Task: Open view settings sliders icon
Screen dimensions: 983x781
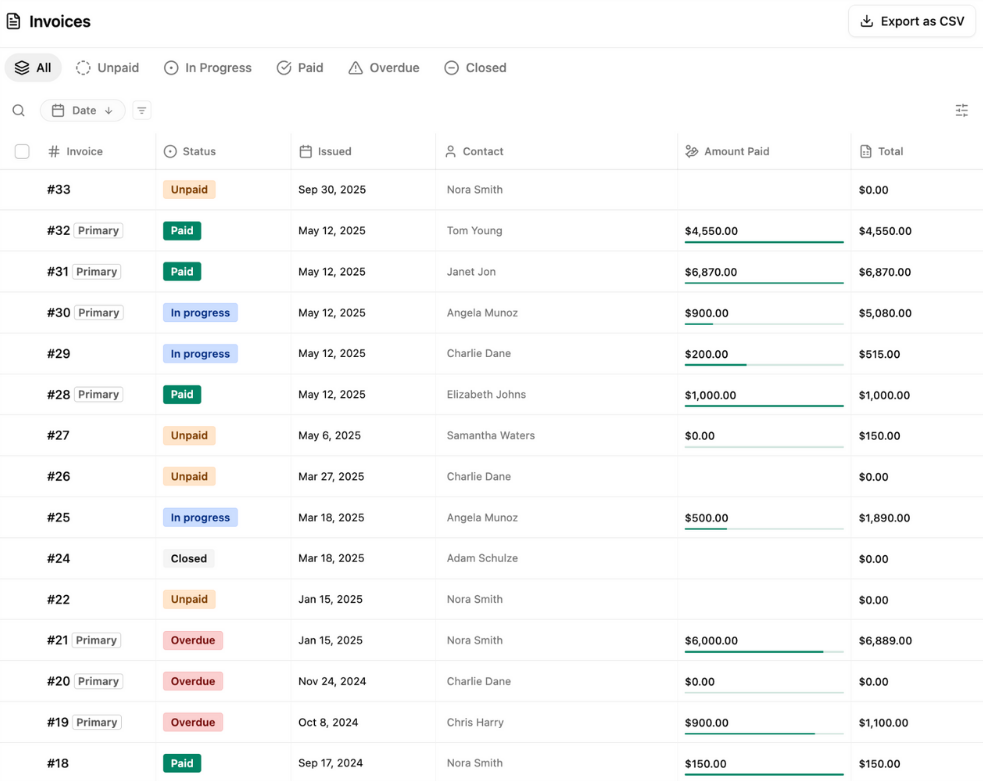Action: click(x=962, y=110)
